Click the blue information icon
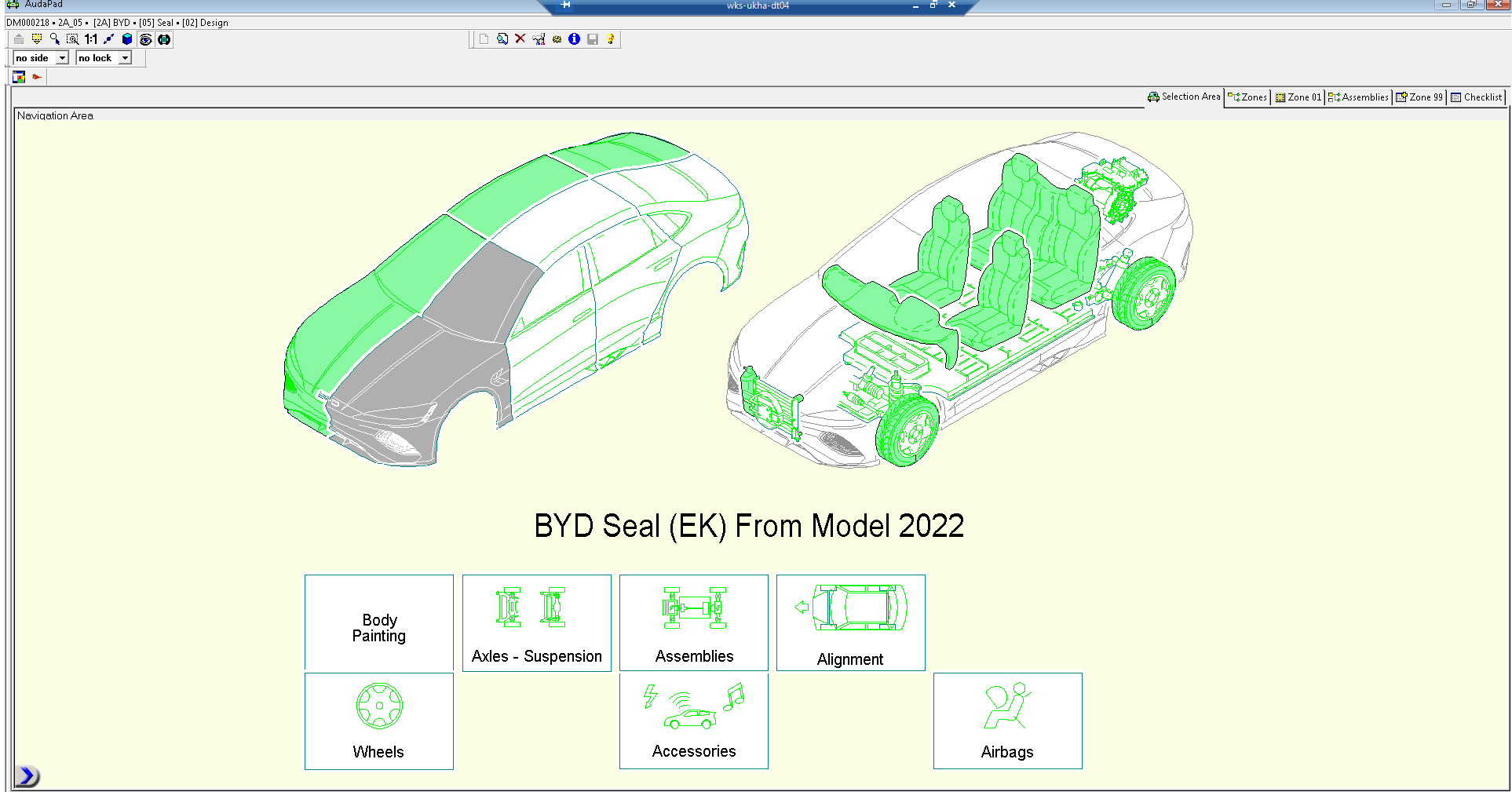The height and width of the screenshot is (792, 1512). [575, 39]
